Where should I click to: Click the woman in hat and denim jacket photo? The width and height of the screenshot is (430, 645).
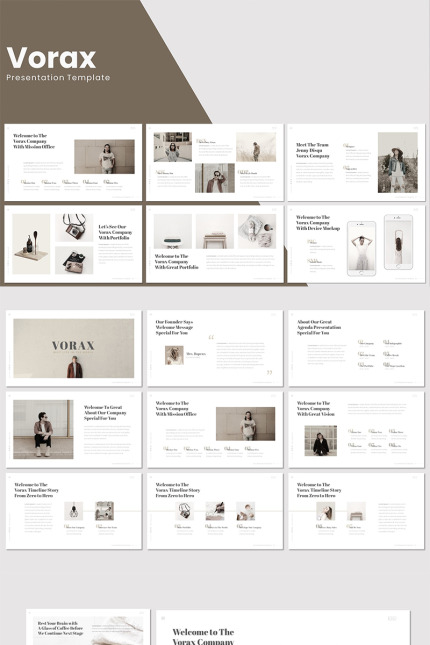pos(397,162)
